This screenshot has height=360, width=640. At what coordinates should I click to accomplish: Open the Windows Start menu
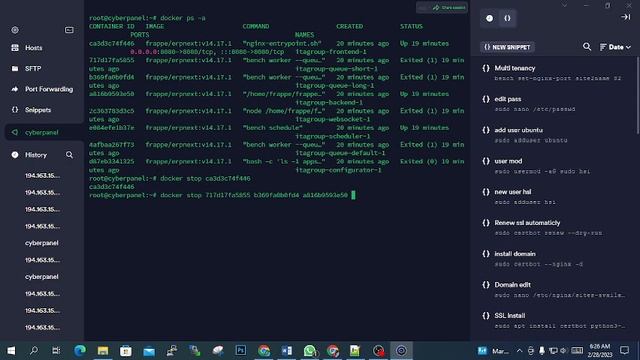click(x=11, y=351)
